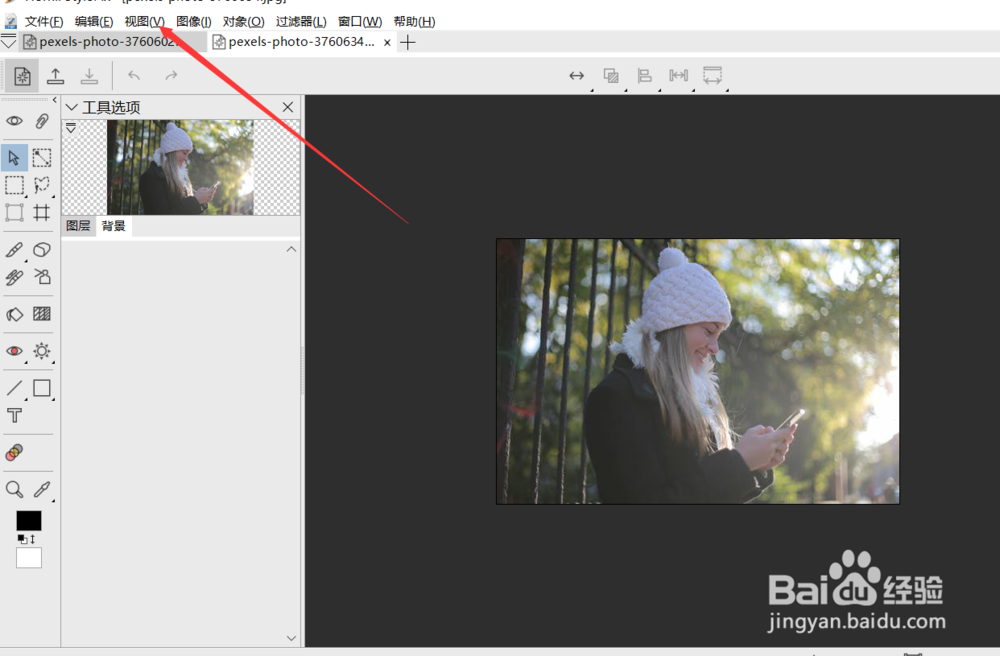Click the redo arrow

click(171, 76)
